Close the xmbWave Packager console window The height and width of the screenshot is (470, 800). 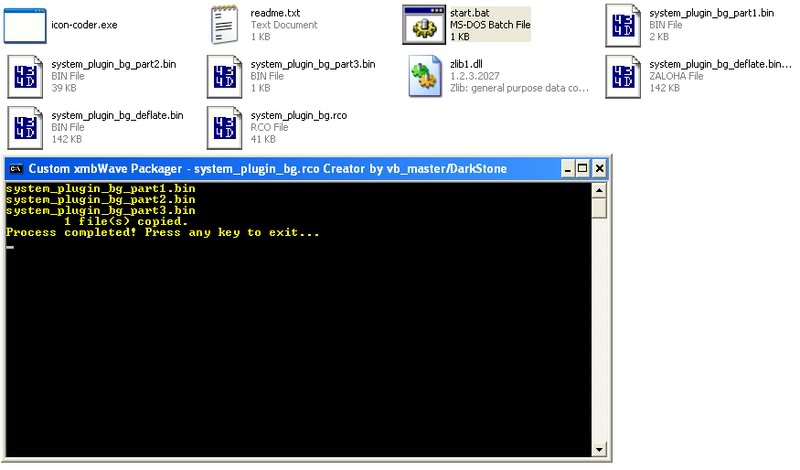click(600, 169)
